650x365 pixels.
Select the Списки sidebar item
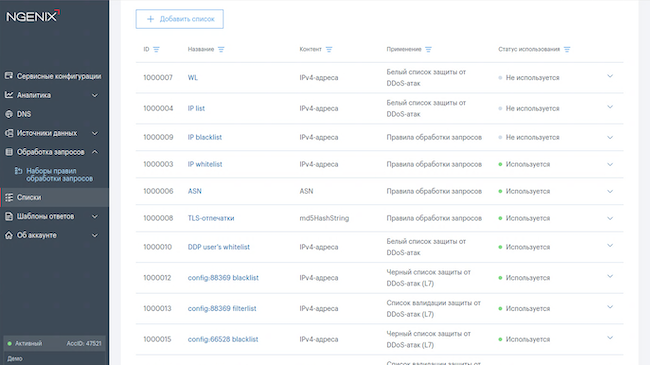pyautogui.click(x=54, y=197)
